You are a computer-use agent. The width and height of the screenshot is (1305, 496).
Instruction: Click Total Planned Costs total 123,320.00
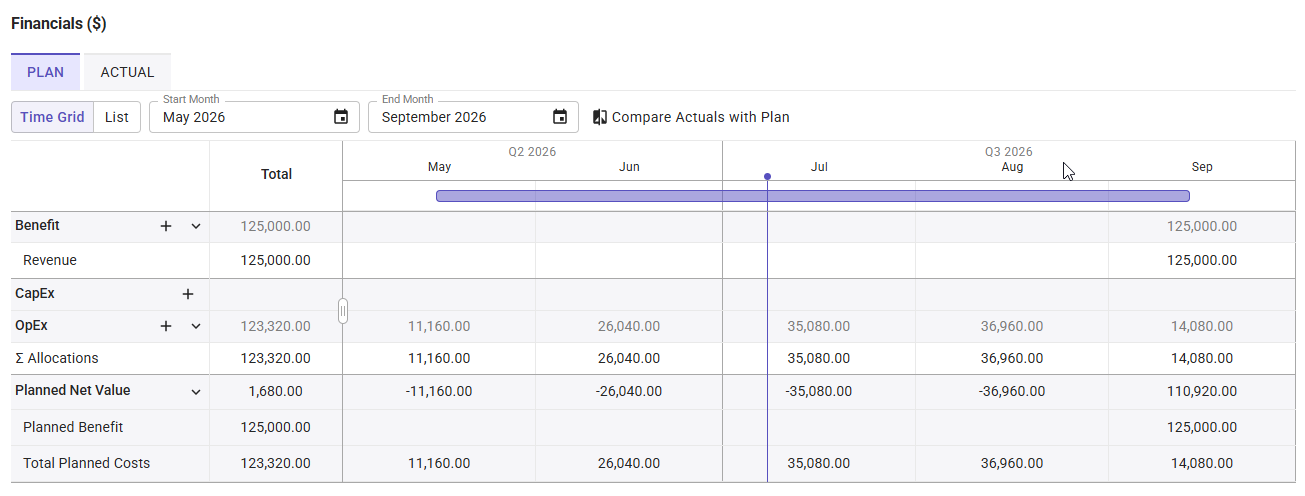[275, 463]
